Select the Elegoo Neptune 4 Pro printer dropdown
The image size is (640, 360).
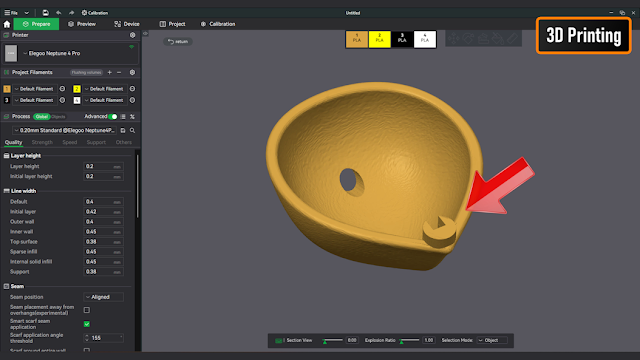pyautogui.click(x=78, y=53)
